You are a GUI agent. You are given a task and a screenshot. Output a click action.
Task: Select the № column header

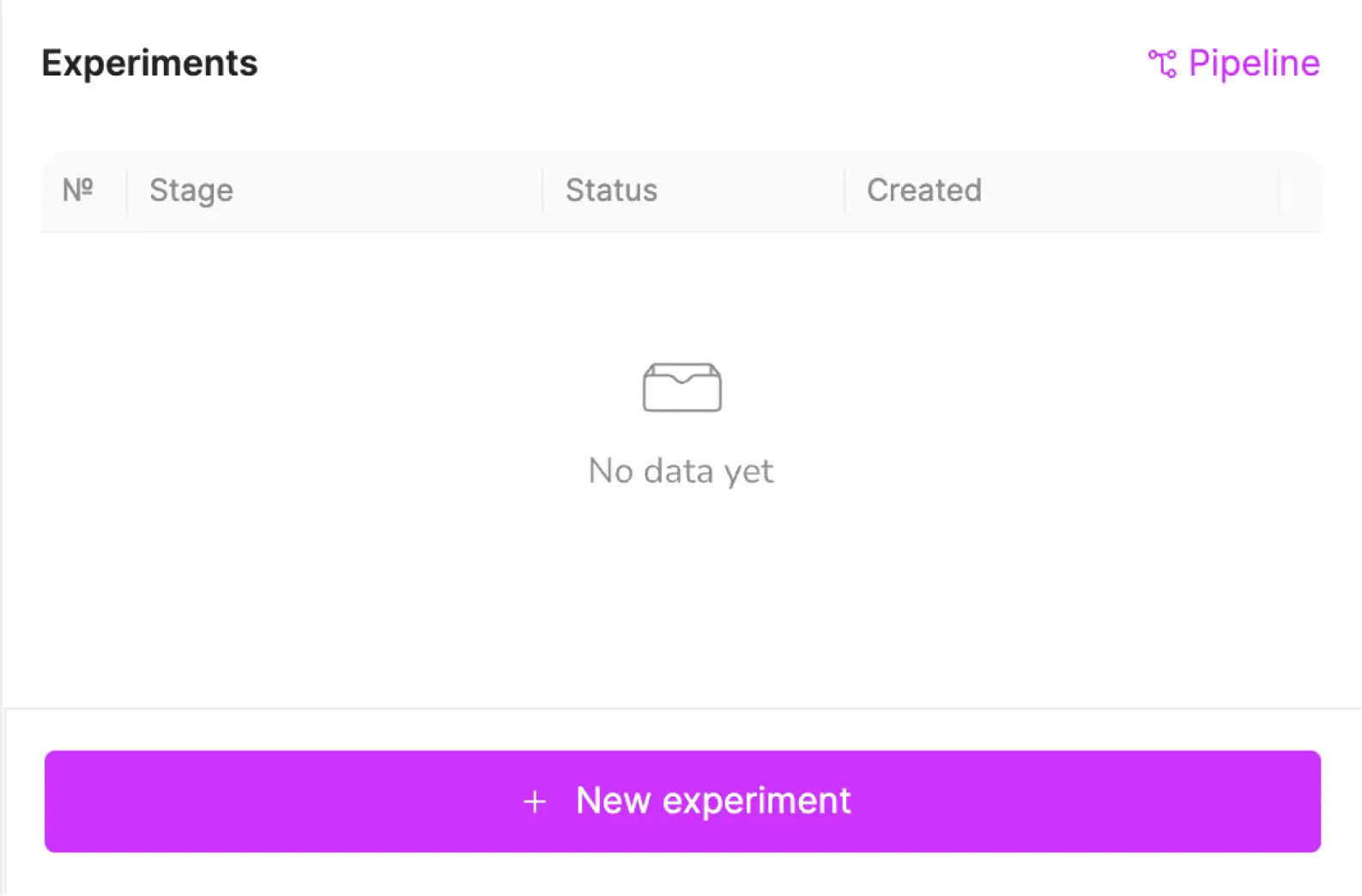78,190
